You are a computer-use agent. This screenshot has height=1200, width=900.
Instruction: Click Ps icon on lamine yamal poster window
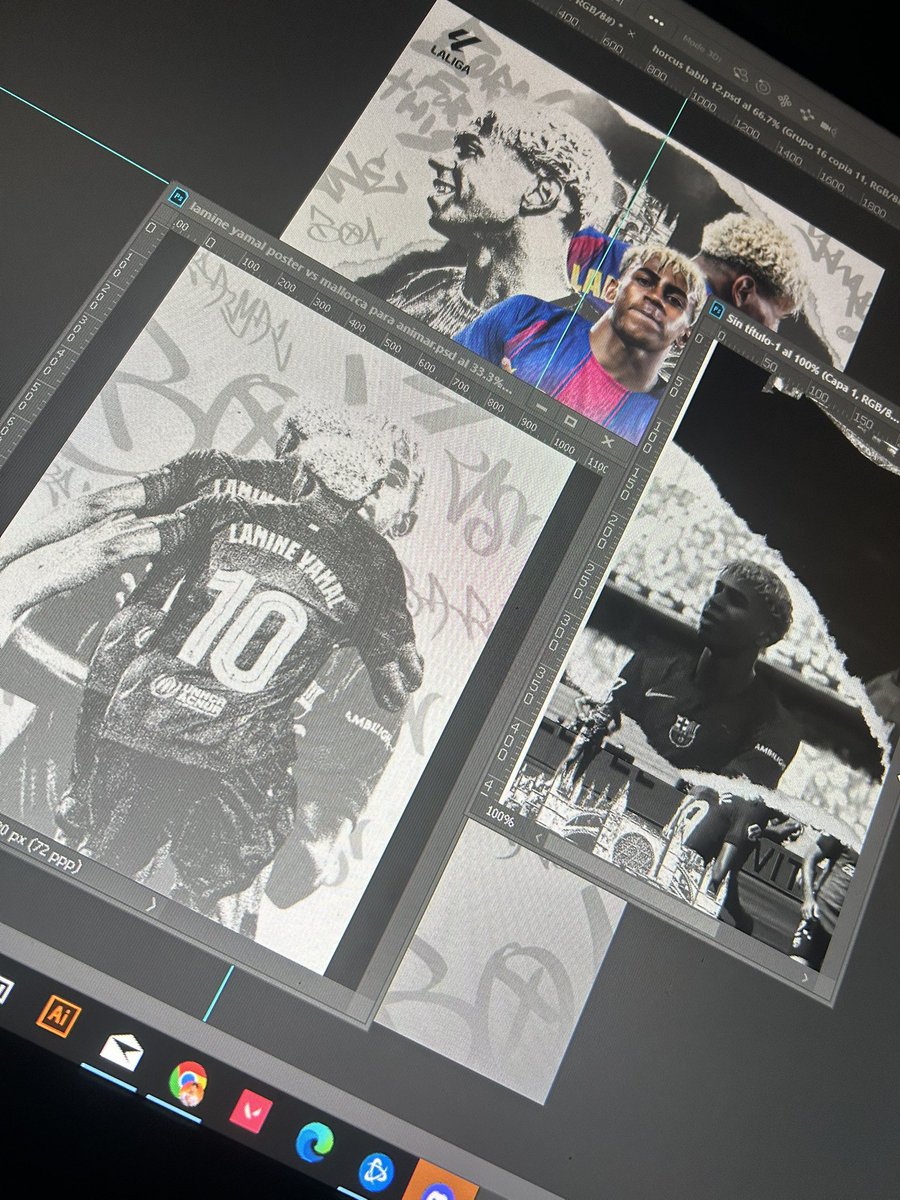tap(179, 196)
